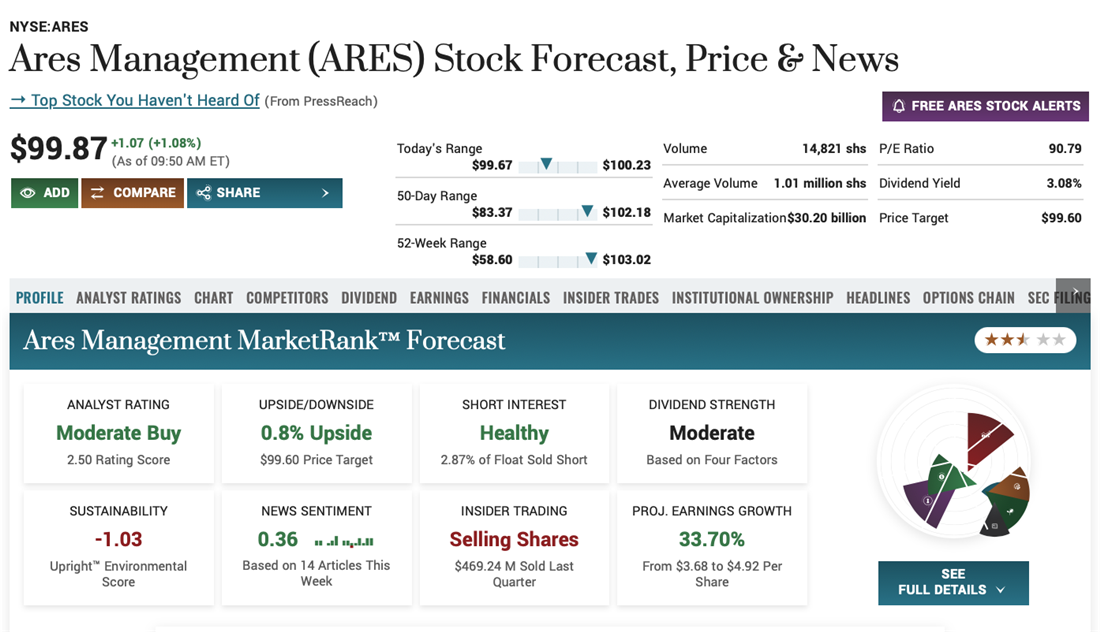Screen dimensions: 1100x632
Task: Click the purple segment of MarketRank chart
Action: coord(927,503)
